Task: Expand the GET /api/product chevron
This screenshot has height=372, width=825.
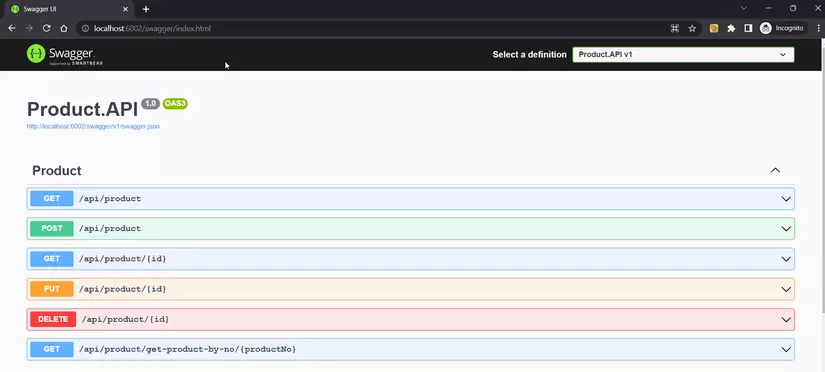Action: pos(786,199)
